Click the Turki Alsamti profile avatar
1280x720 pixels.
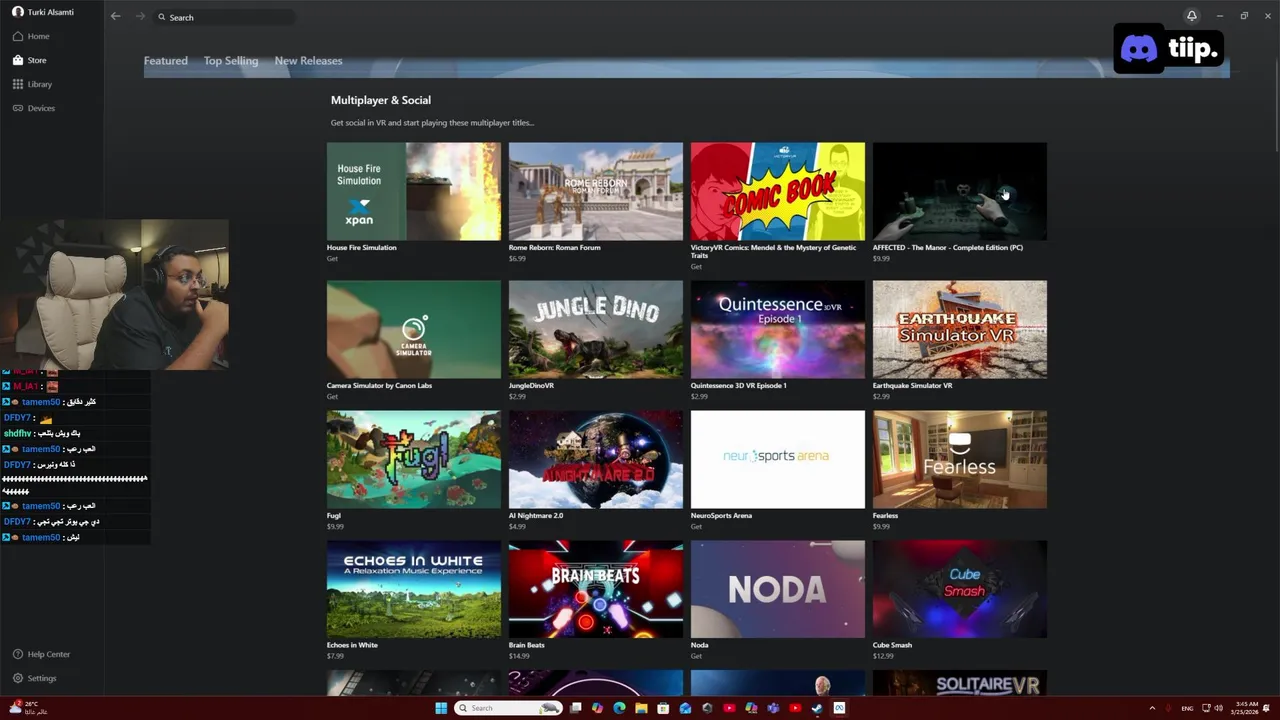(17, 12)
